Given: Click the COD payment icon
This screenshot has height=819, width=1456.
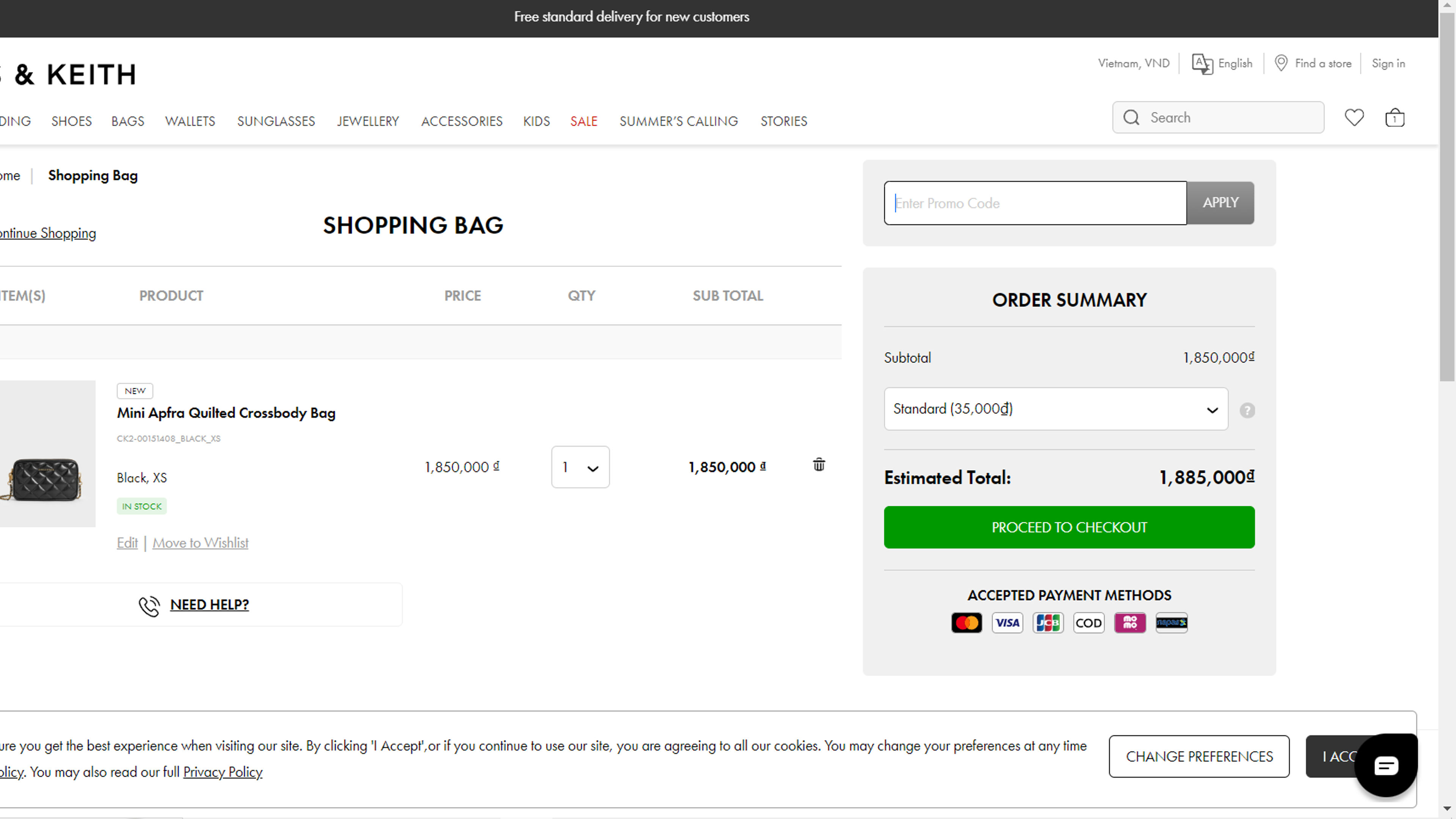Looking at the screenshot, I should pos(1089,623).
